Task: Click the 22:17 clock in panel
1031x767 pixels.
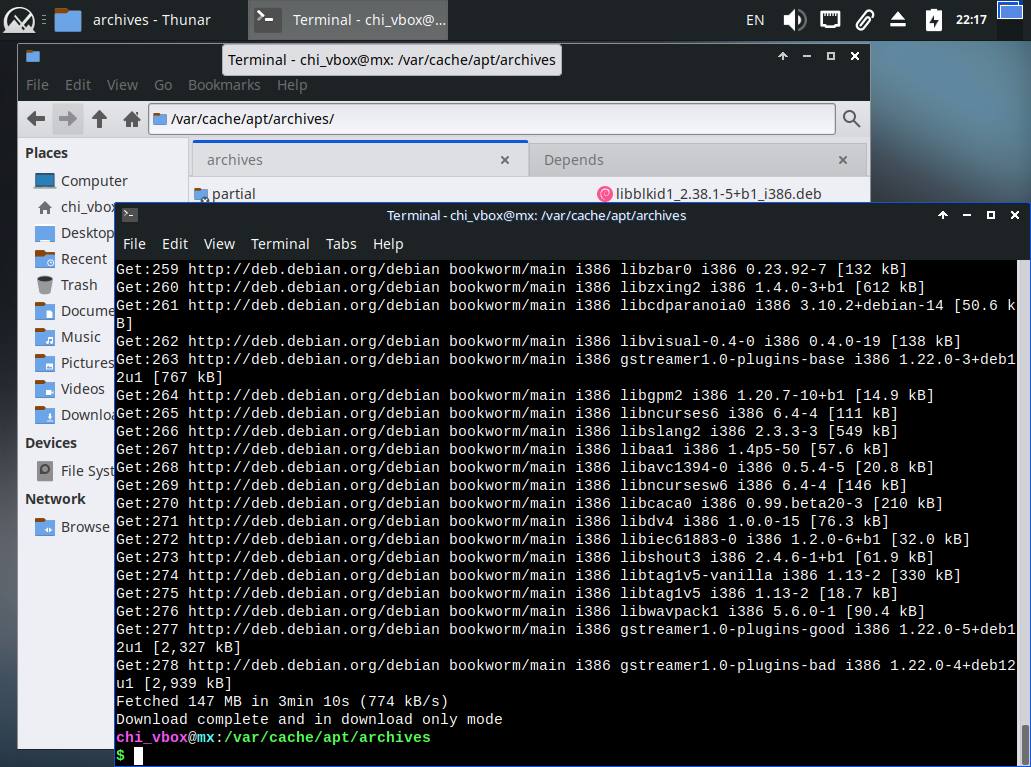Action: [x=971, y=20]
